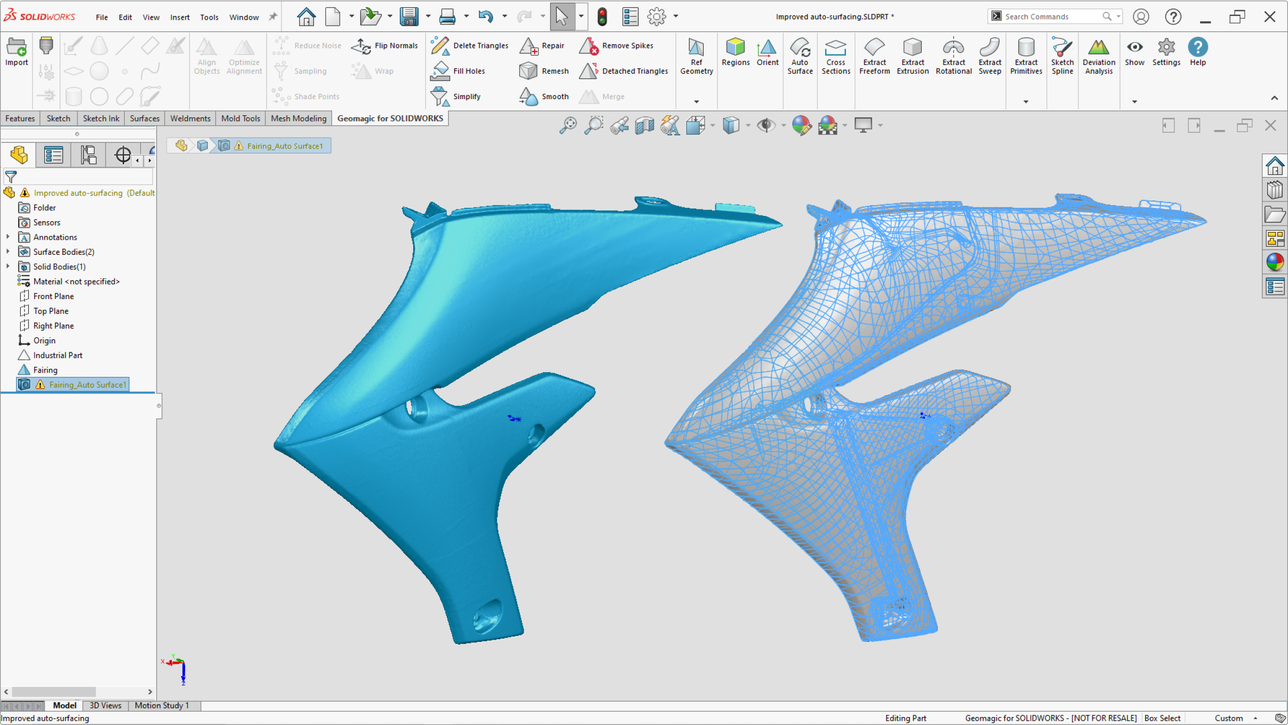This screenshot has width=1288, height=725.
Task: Toggle Hide/Show Items eye in view toolbar
Action: pos(765,125)
